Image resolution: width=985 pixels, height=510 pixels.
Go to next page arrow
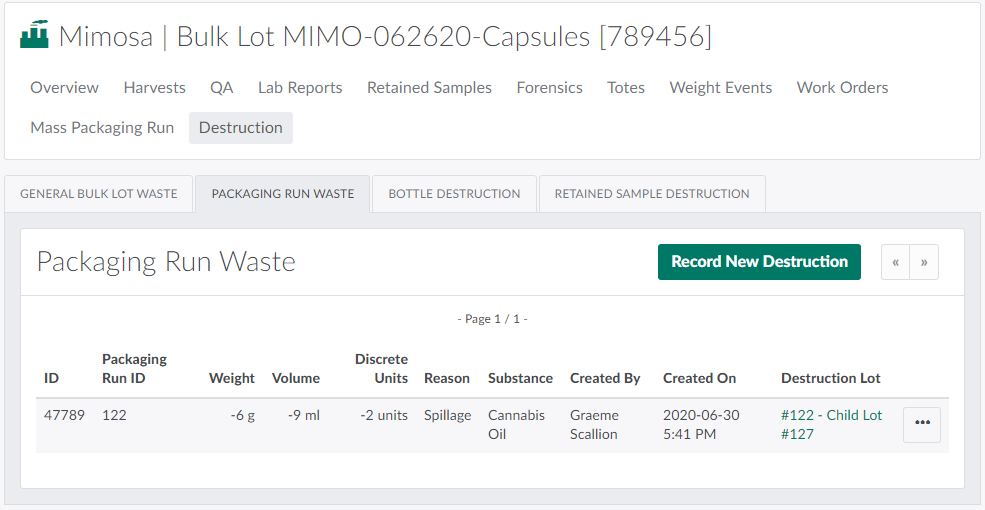pyautogui.click(x=924, y=262)
